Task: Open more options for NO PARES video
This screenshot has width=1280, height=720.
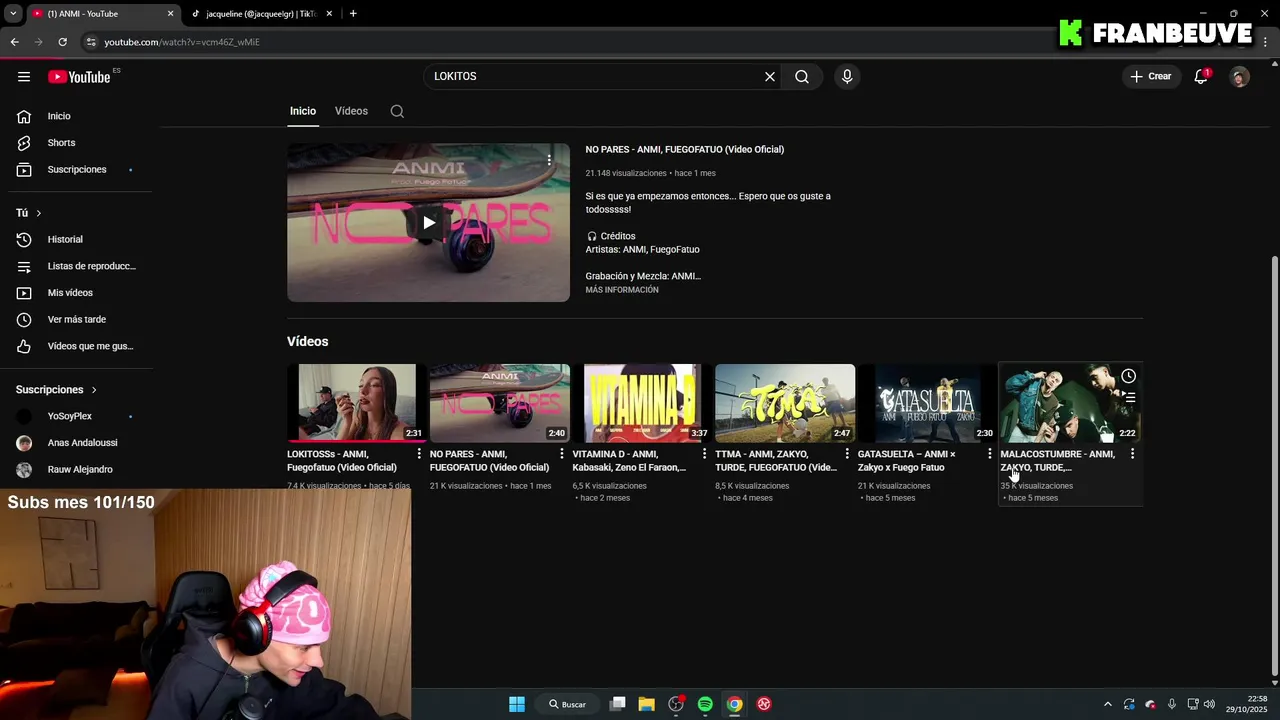Action: coord(561,454)
